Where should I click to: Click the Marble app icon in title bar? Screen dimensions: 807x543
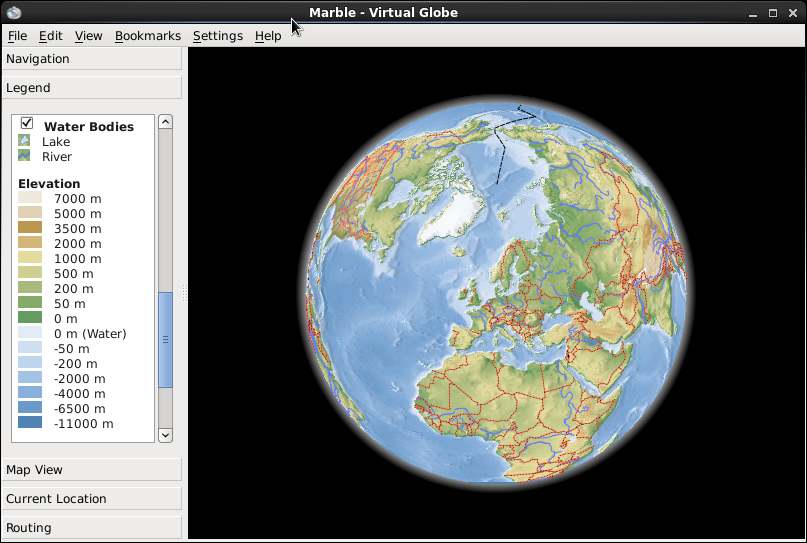(x=13, y=12)
